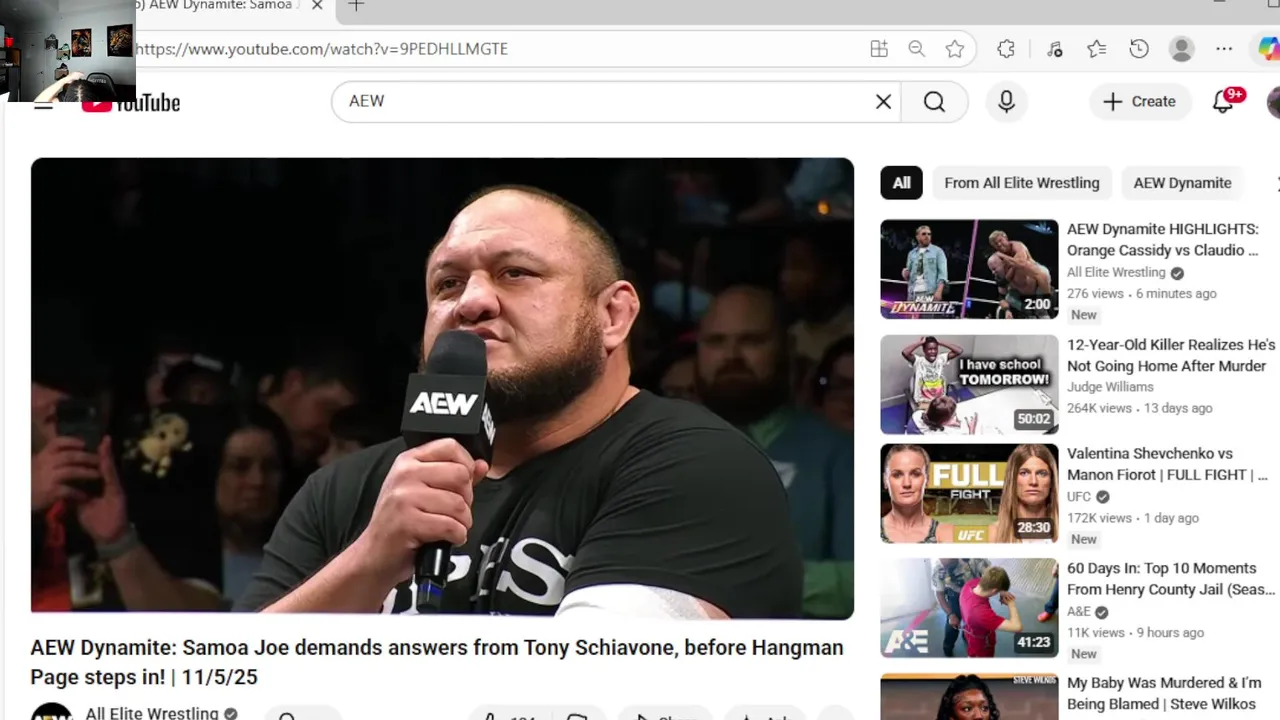Close the AEW Dynamite browser tab

(x=317, y=5)
